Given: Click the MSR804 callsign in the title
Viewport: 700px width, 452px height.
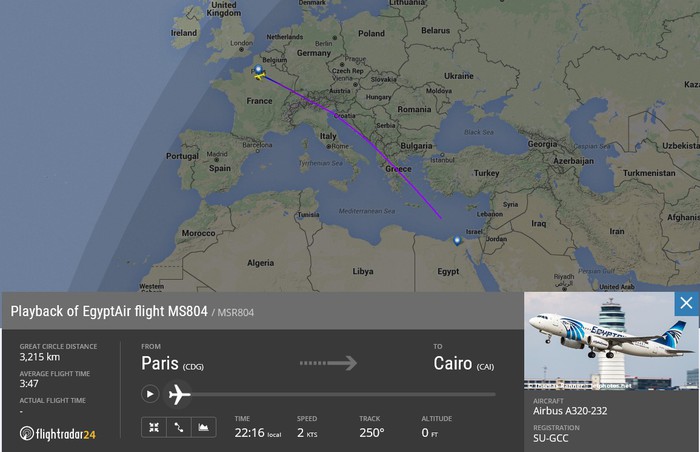Looking at the screenshot, I should click(x=236, y=313).
